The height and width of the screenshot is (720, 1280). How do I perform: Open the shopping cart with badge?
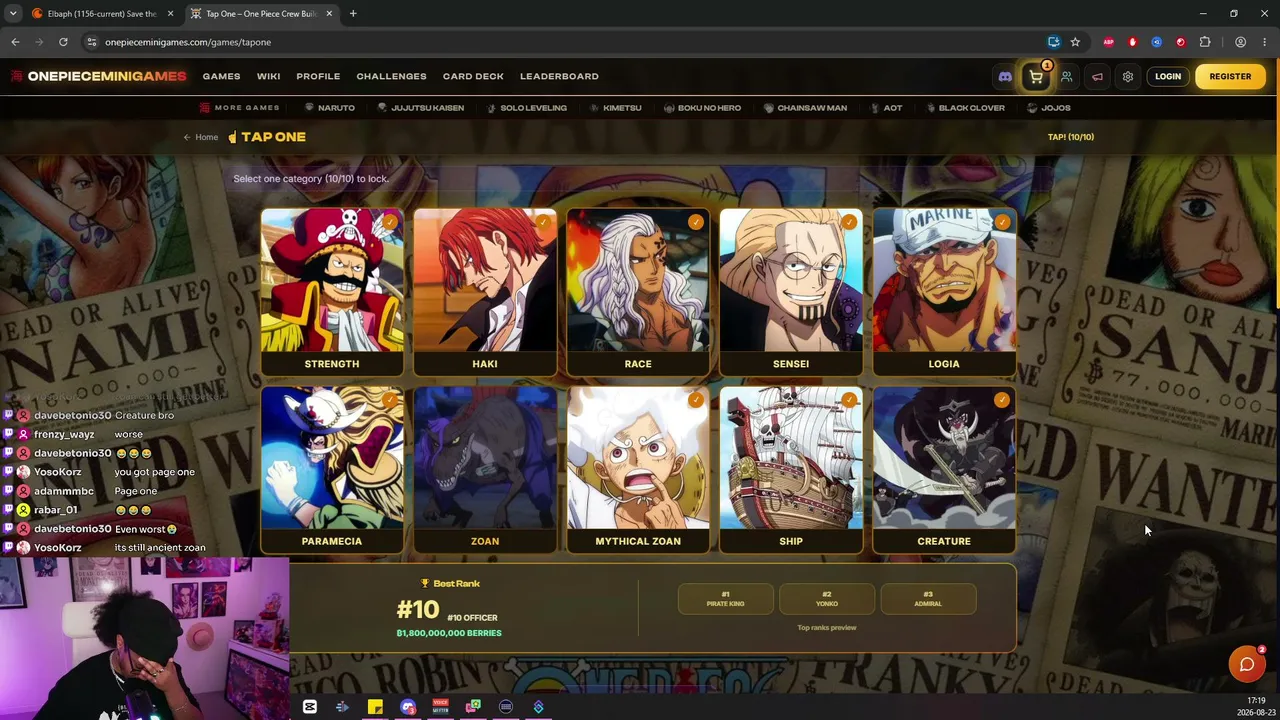(1036, 76)
